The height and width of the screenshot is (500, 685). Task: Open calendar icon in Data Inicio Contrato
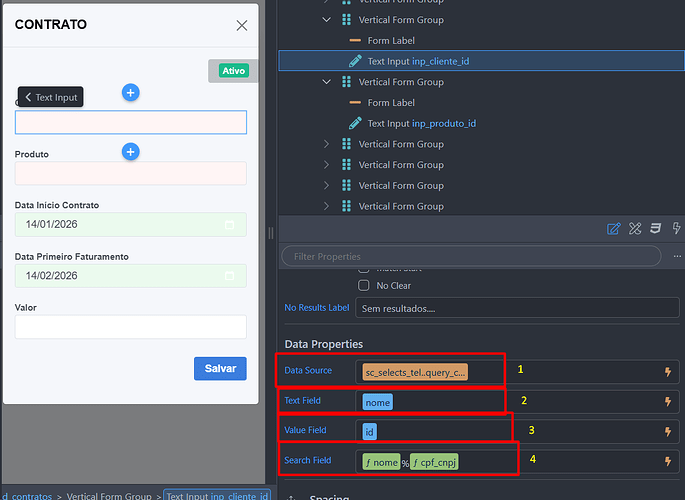[229, 225]
